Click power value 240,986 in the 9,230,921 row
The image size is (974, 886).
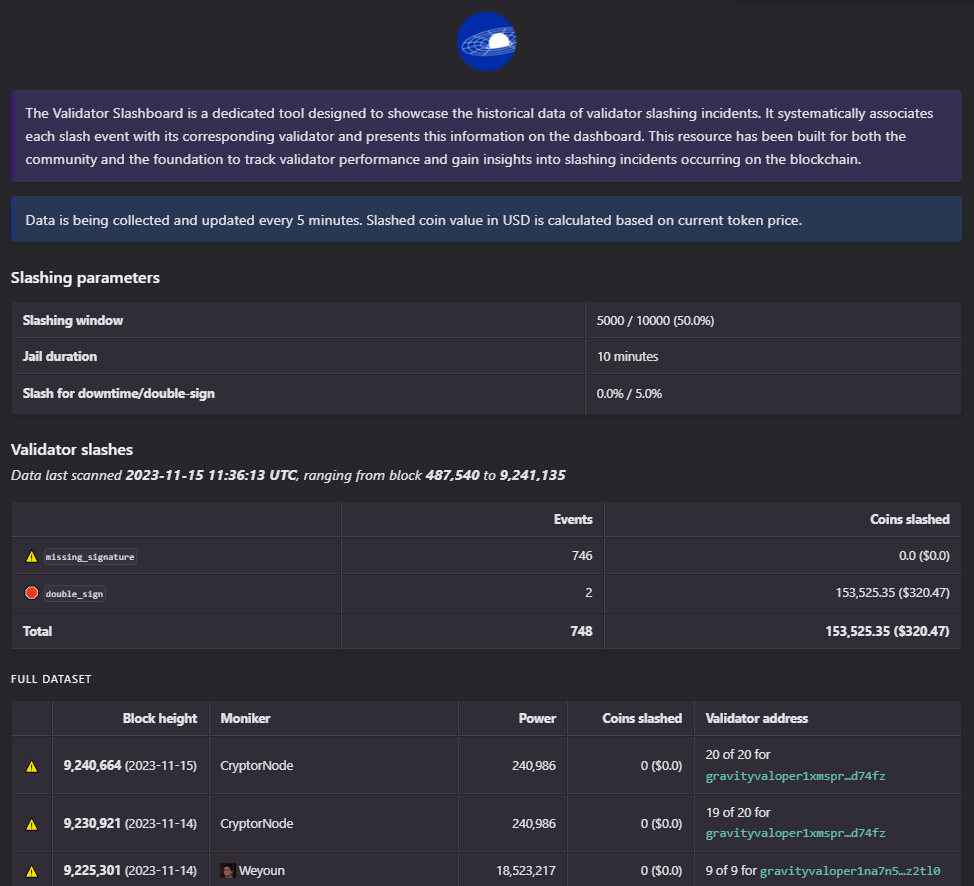(x=534, y=823)
